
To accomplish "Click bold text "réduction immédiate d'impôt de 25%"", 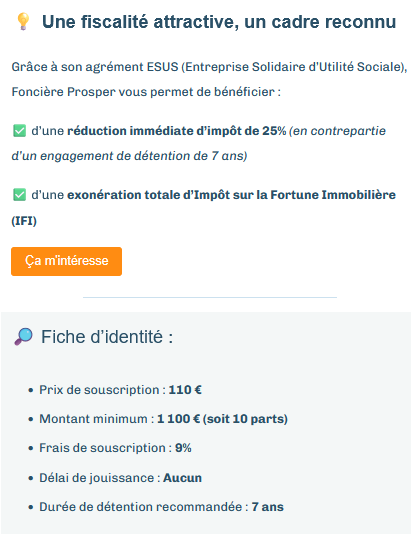I will click(177, 131).
